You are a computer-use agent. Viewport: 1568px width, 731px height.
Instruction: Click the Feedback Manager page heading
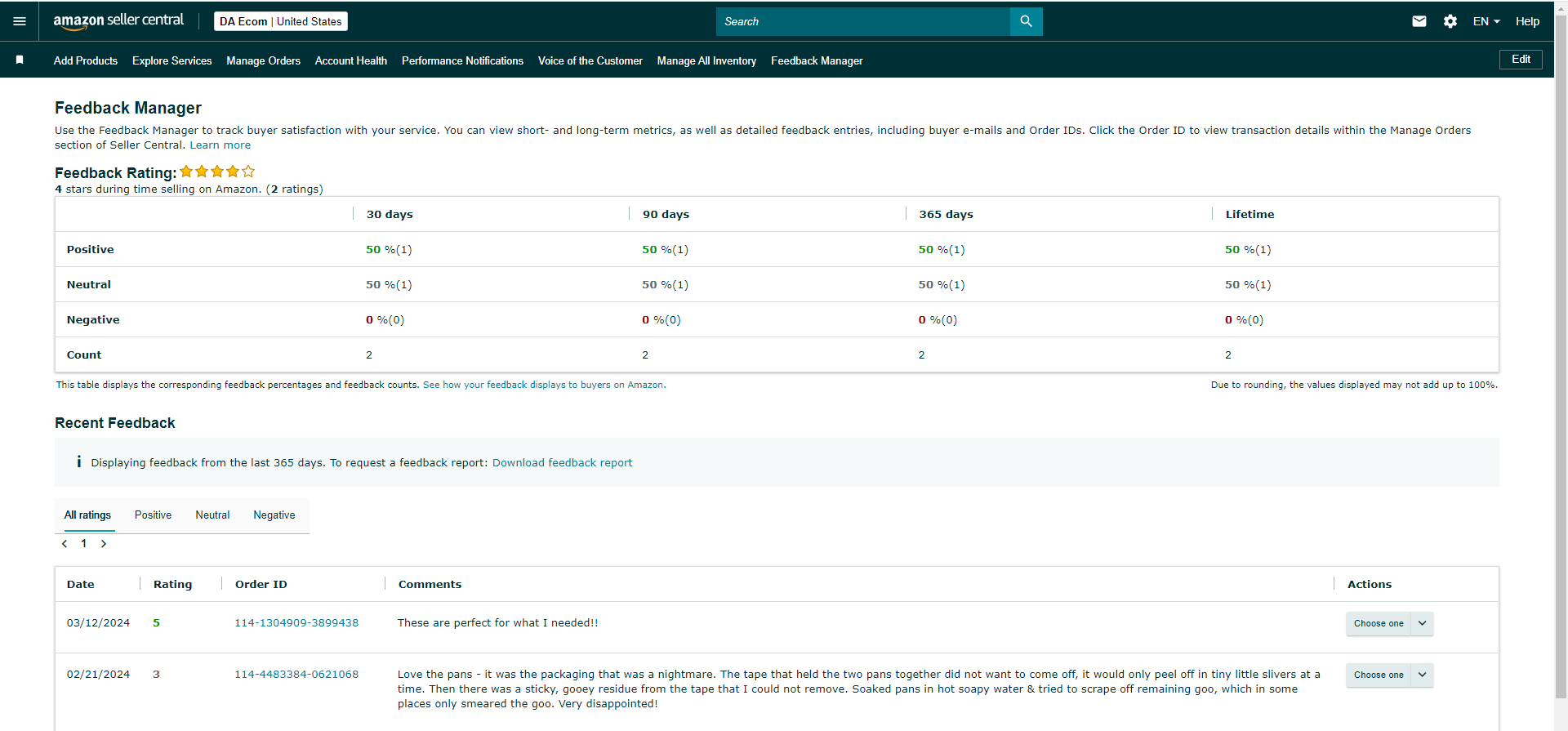click(128, 108)
